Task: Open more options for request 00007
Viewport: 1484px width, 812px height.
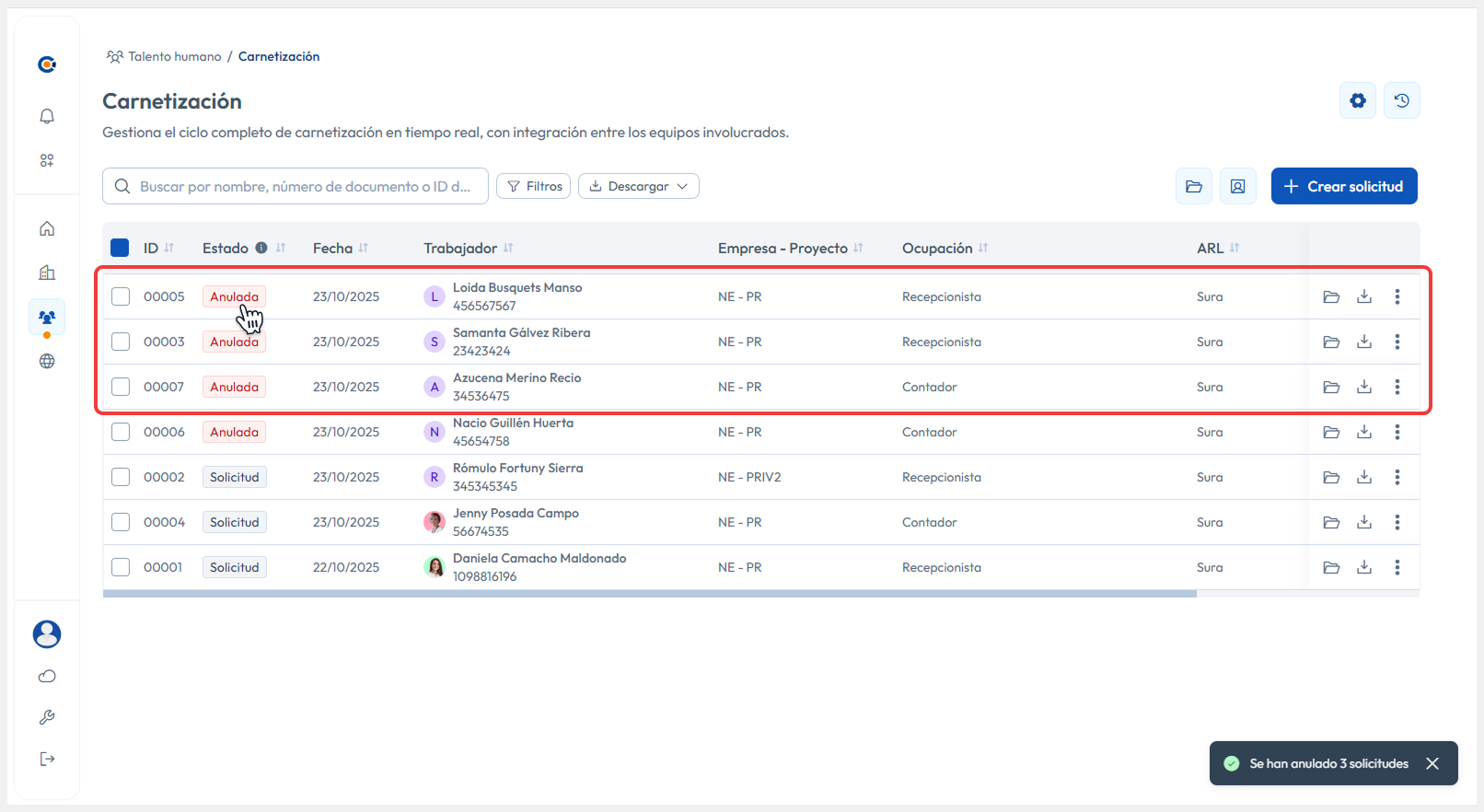Action: [x=1397, y=387]
